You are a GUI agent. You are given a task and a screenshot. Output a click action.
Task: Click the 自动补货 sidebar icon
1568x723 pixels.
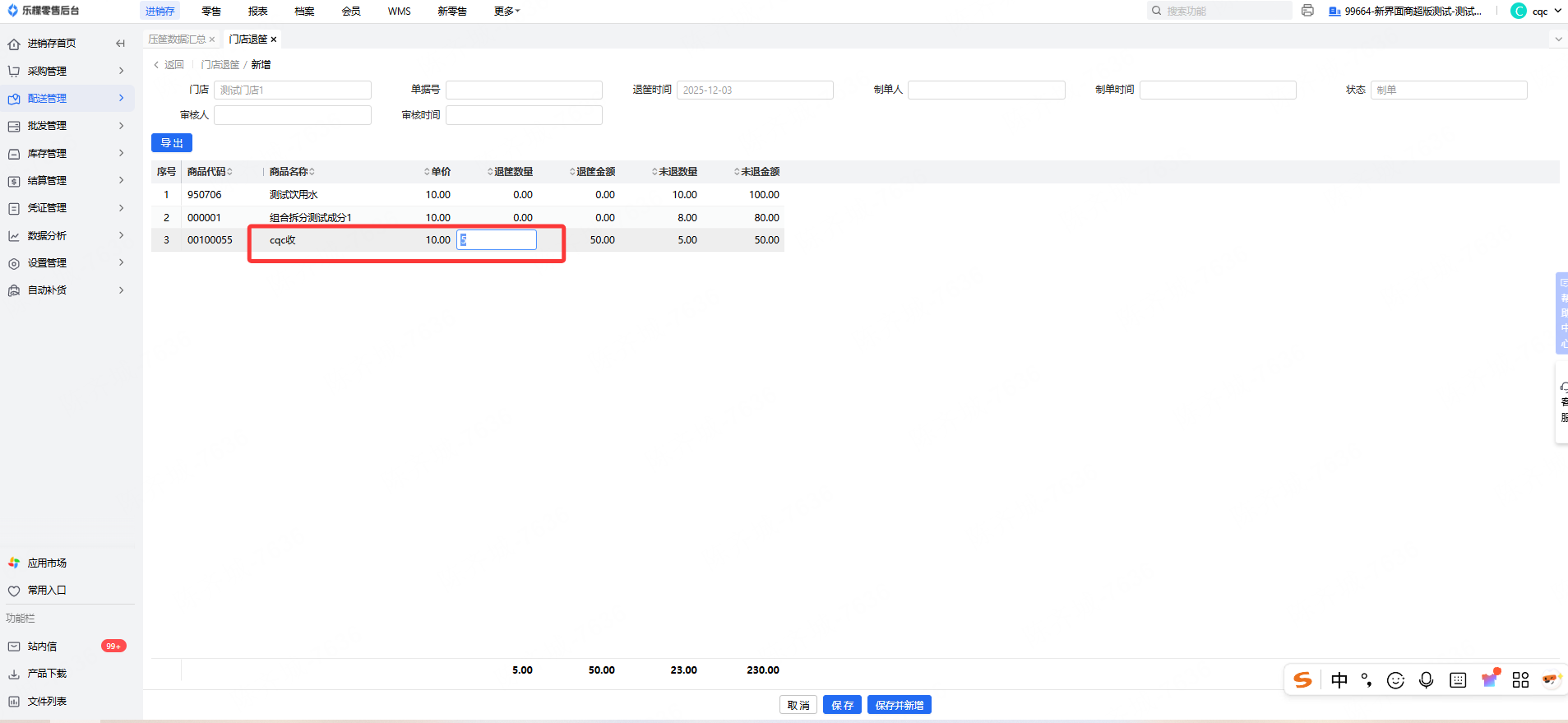(14, 290)
